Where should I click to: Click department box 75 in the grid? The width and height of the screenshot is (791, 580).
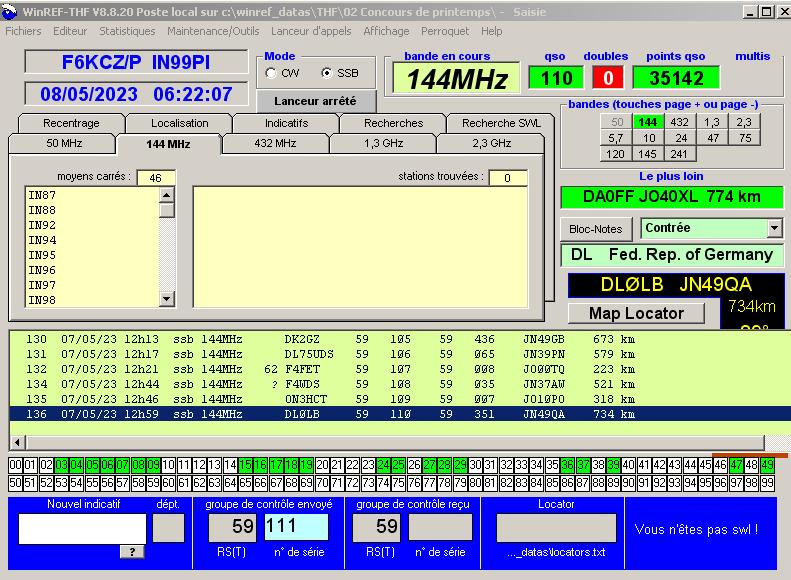coord(399,483)
